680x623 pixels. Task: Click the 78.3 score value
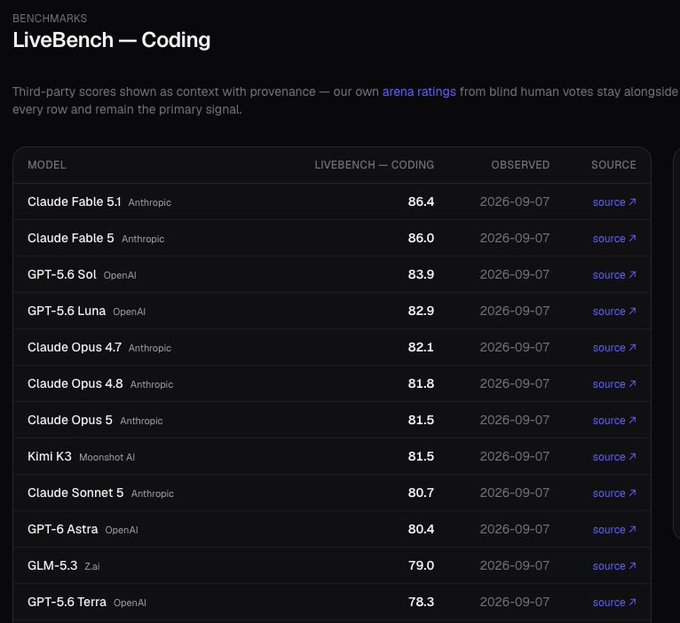pos(421,602)
